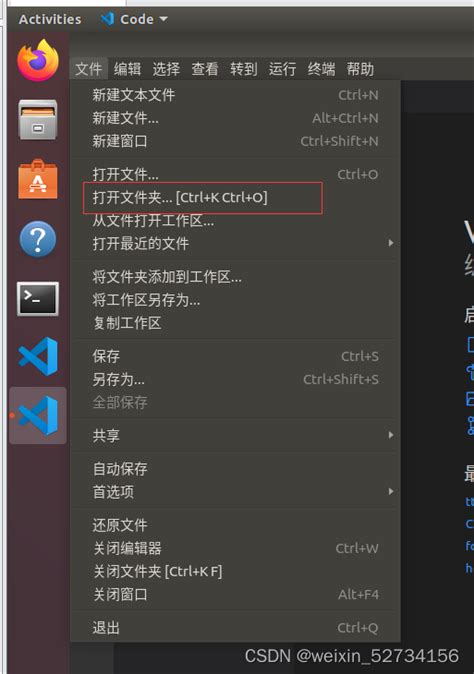474x674 pixels.
Task: Click the highlighted running VS Code dock icon
Action: point(38,415)
